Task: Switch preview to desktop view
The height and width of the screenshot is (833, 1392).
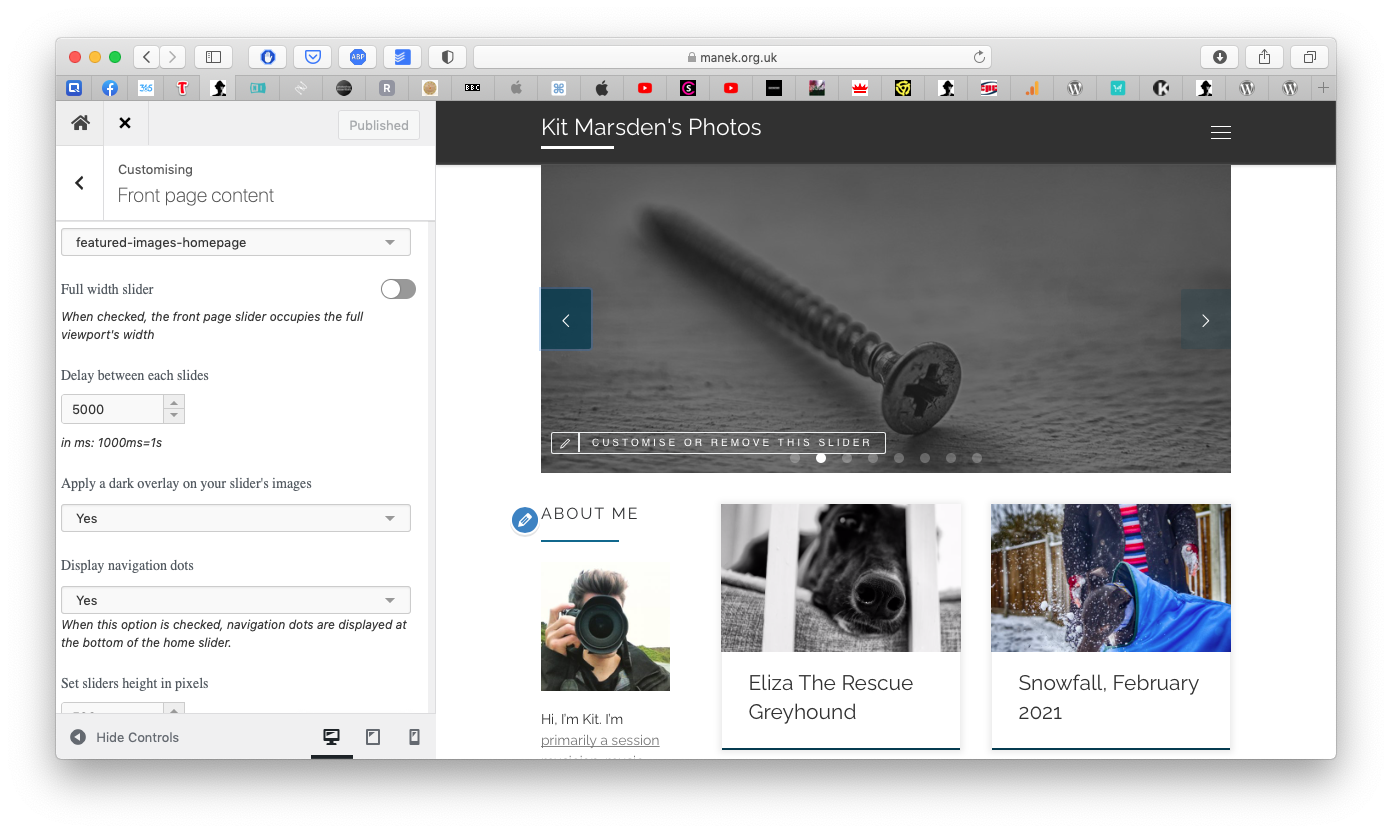Action: (330, 736)
